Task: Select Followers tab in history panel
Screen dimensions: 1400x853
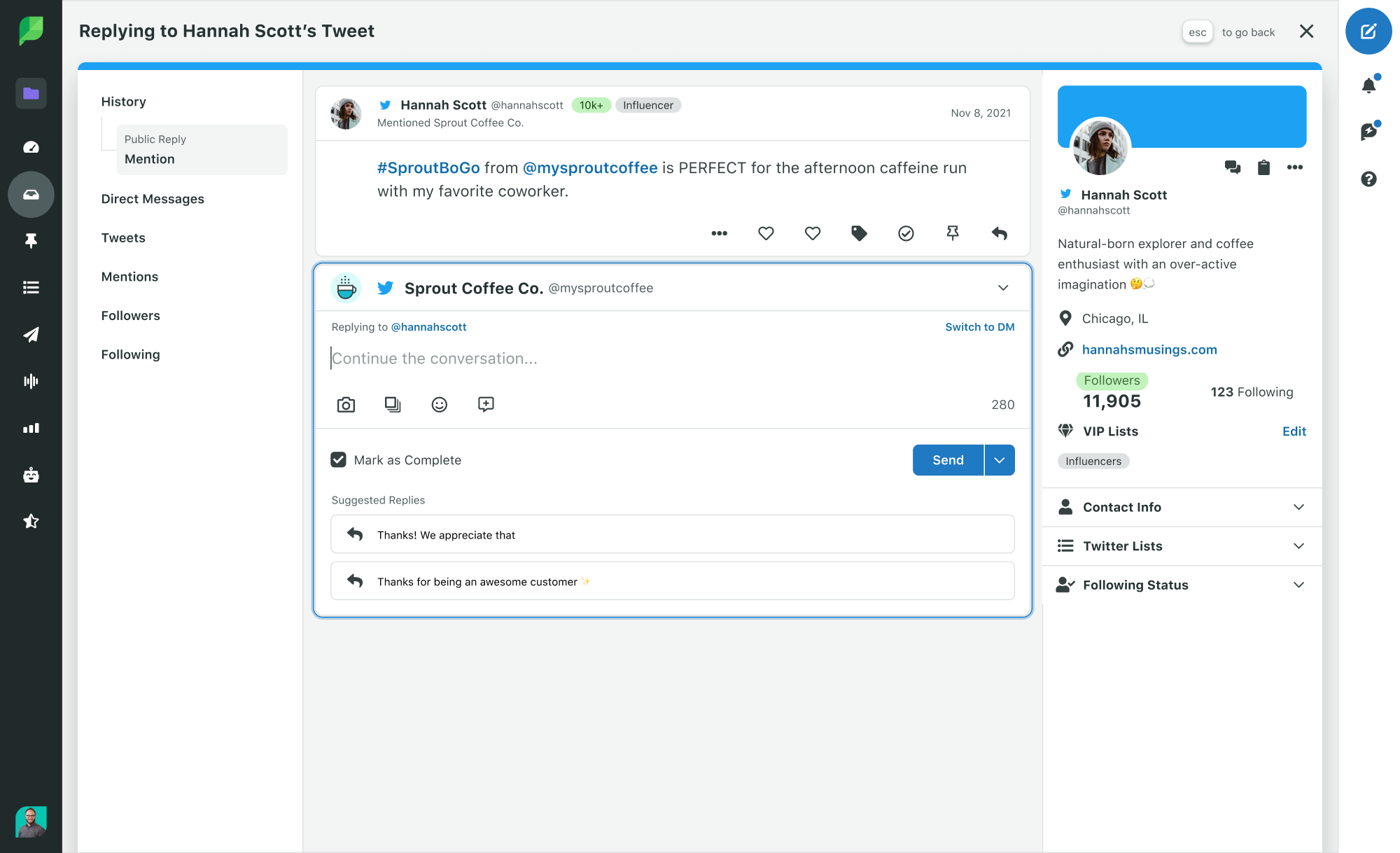Action: (x=130, y=315)
